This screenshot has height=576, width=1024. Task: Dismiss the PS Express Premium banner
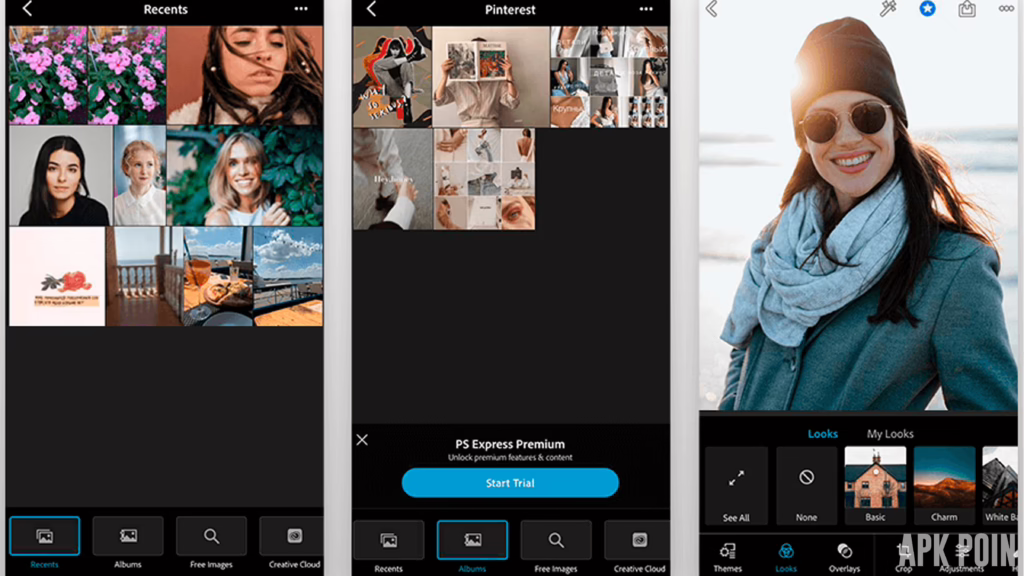tap(362, 440)
